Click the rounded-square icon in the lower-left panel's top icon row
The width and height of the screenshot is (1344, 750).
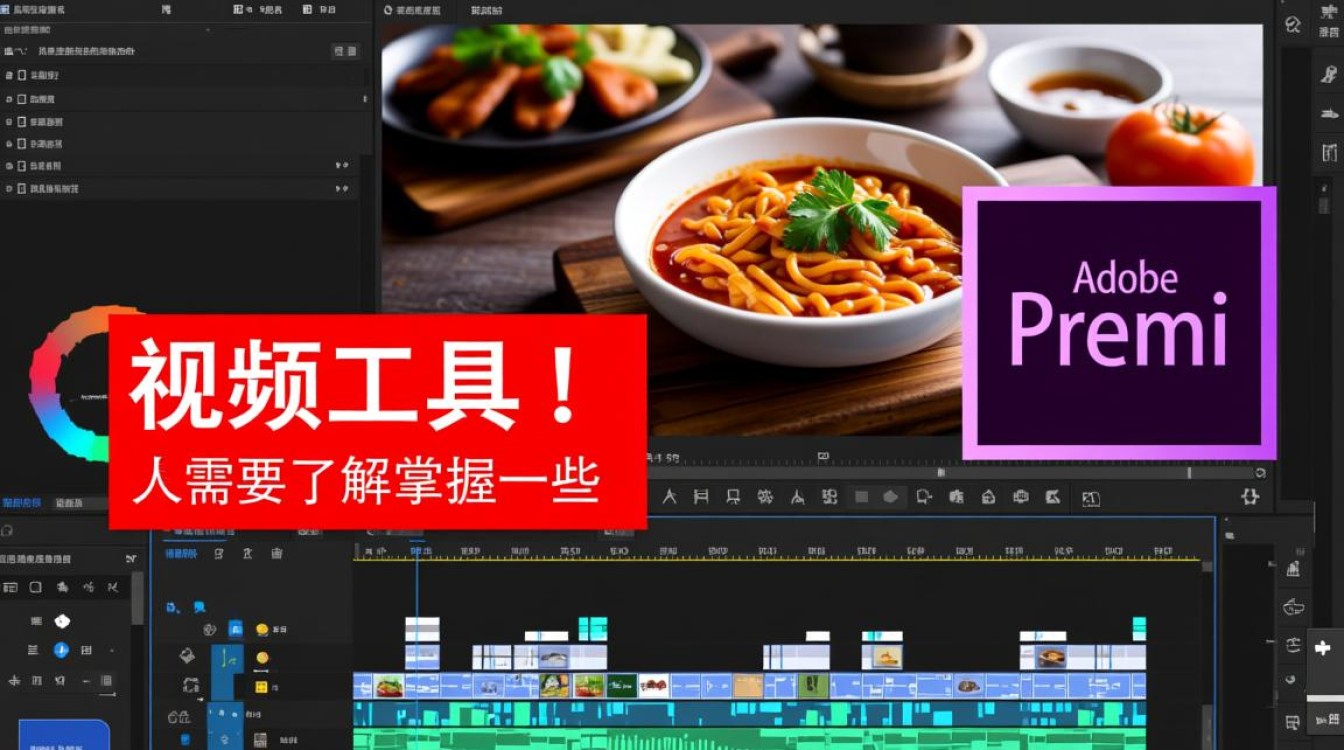[35, 587]
